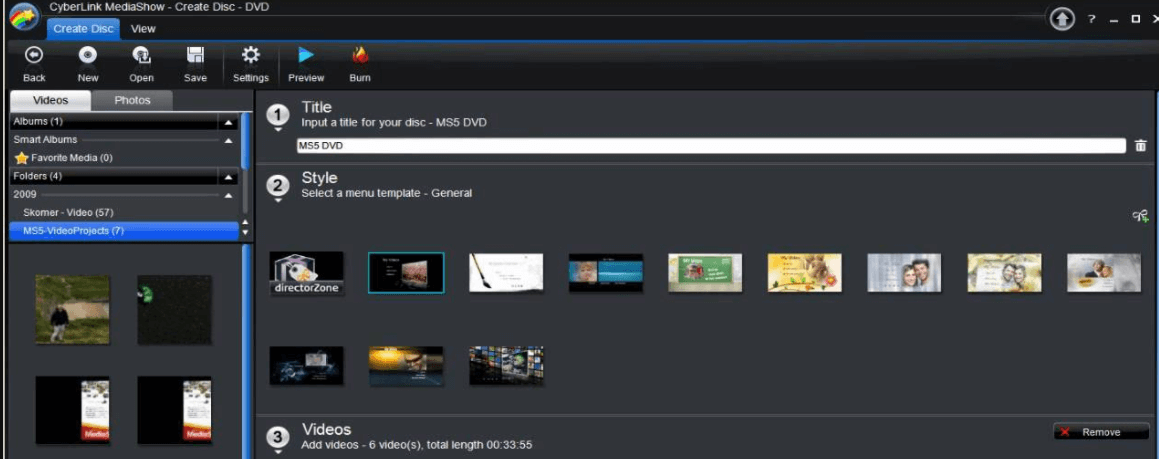Click the folder tree vertical scrollbar
Viewport: 1159px width, 459px height.
(x=245, y=142)
